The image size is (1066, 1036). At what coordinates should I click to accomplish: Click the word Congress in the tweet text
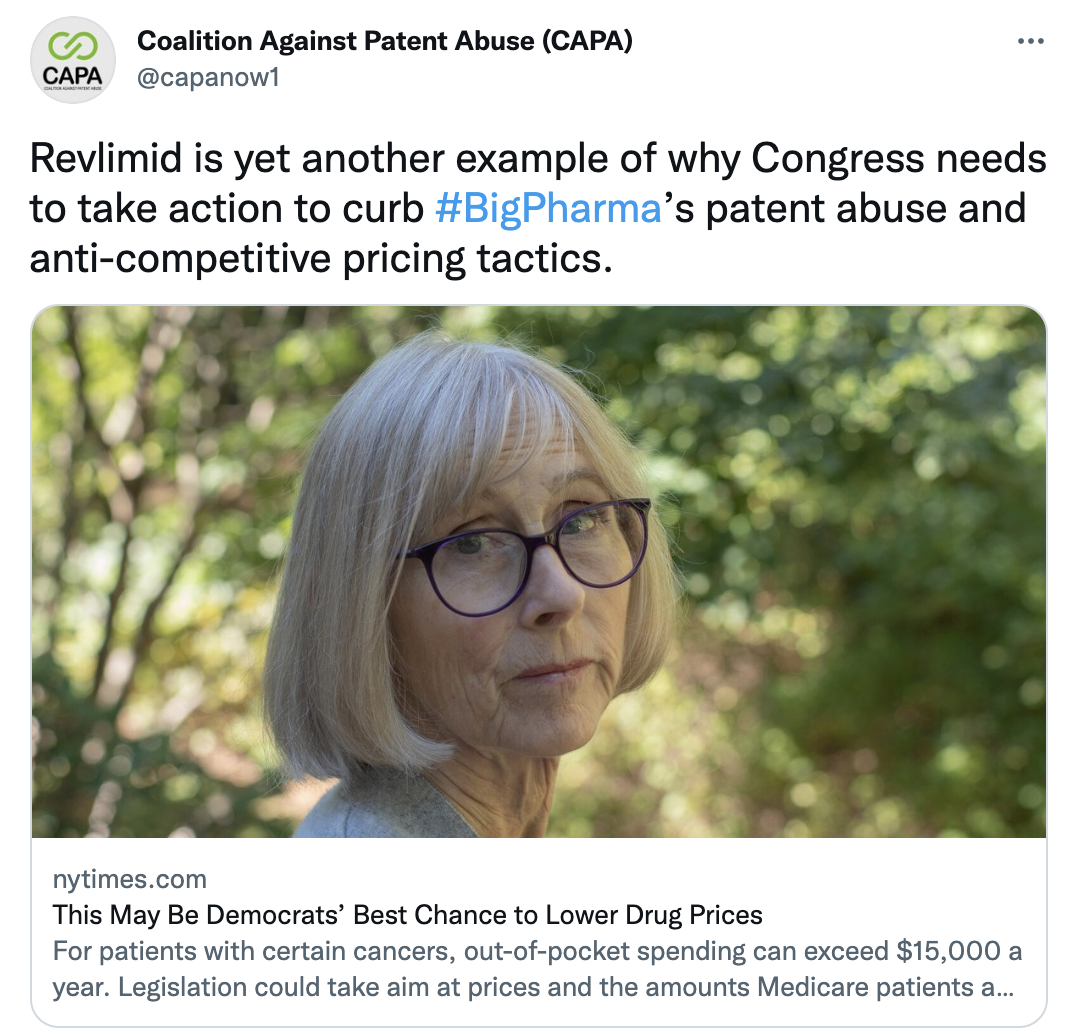(838, 158)
